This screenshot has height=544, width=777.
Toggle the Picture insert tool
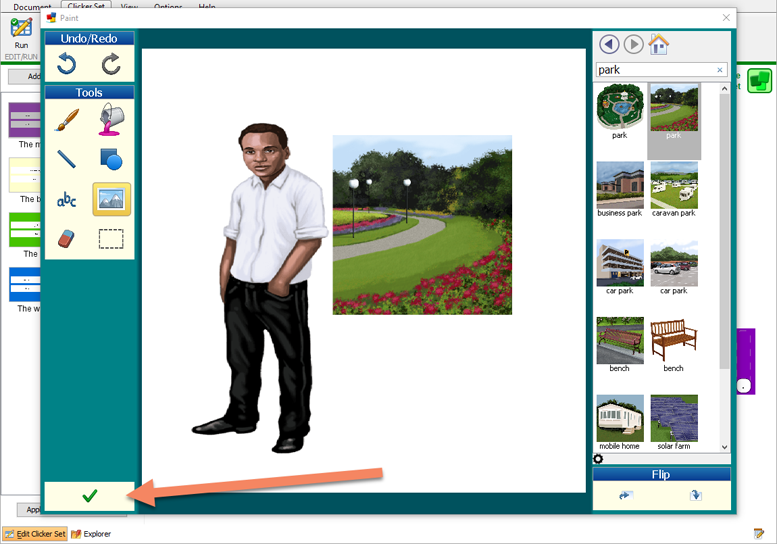coord(111,199)
